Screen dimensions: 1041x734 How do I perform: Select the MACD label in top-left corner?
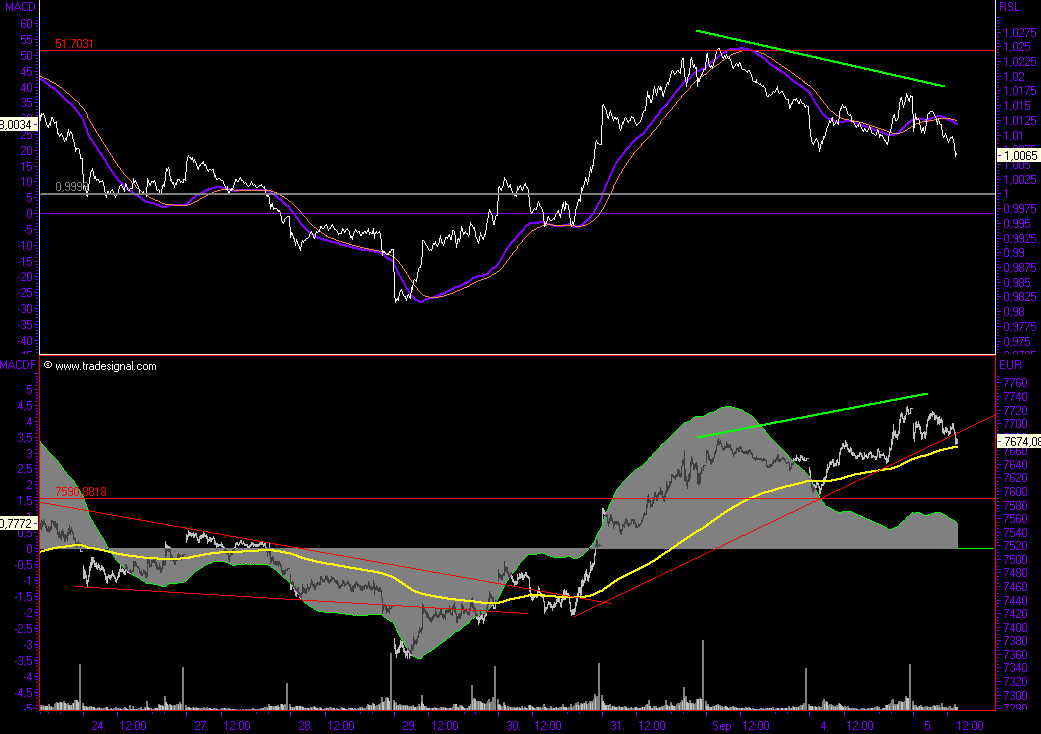pyautogui.click(x=18, y=8)
